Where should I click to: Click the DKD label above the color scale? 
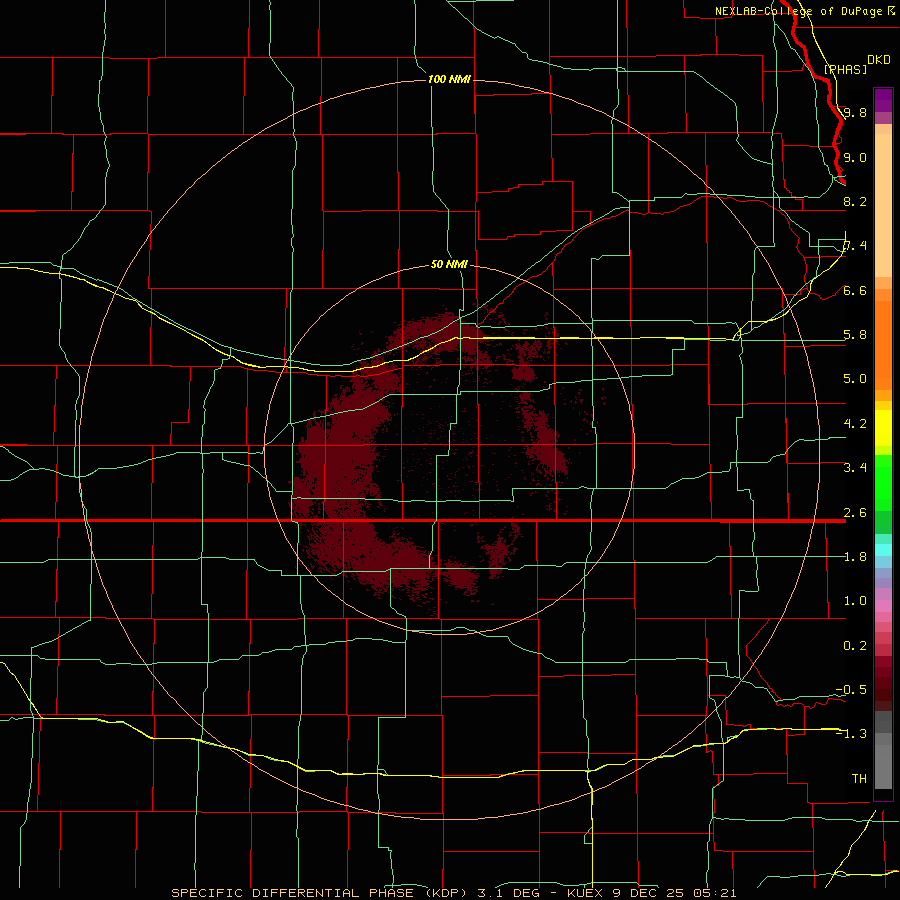(879, 60)
